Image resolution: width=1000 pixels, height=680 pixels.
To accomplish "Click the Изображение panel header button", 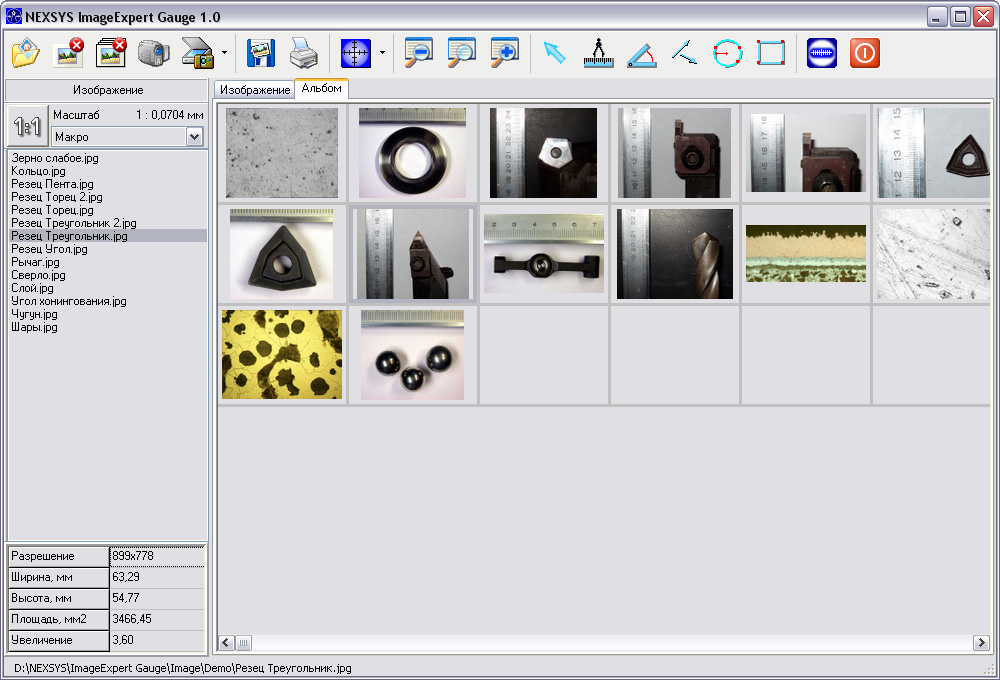I will [107, 90].
